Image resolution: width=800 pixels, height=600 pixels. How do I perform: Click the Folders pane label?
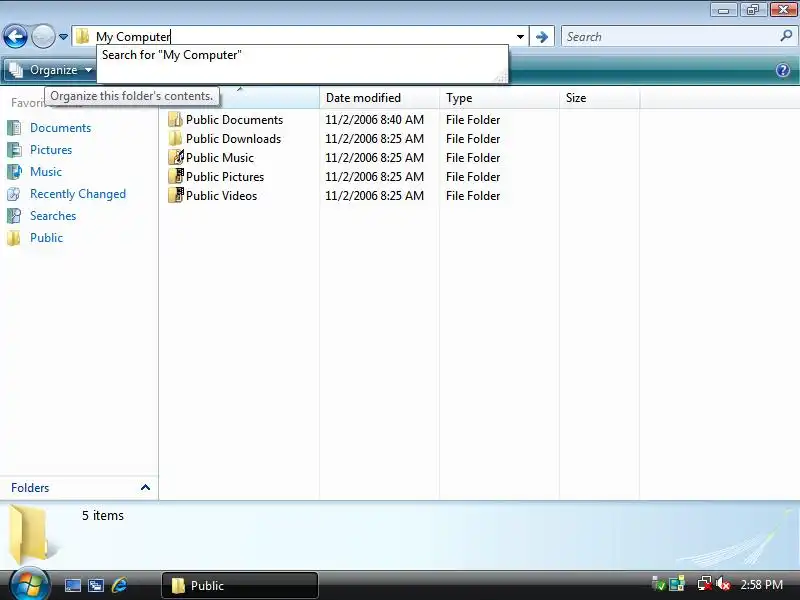tap(30, 488)
